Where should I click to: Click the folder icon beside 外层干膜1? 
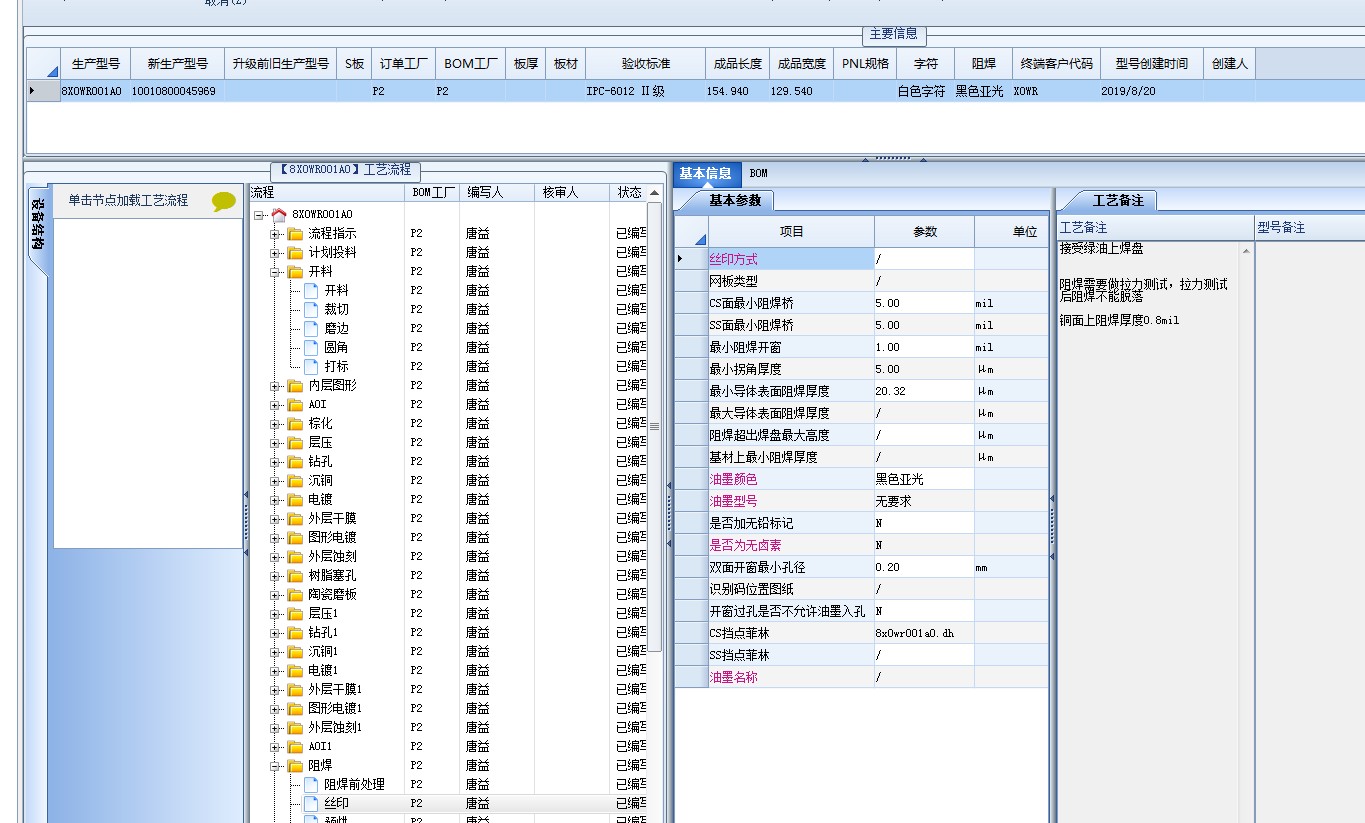(295, 690)
